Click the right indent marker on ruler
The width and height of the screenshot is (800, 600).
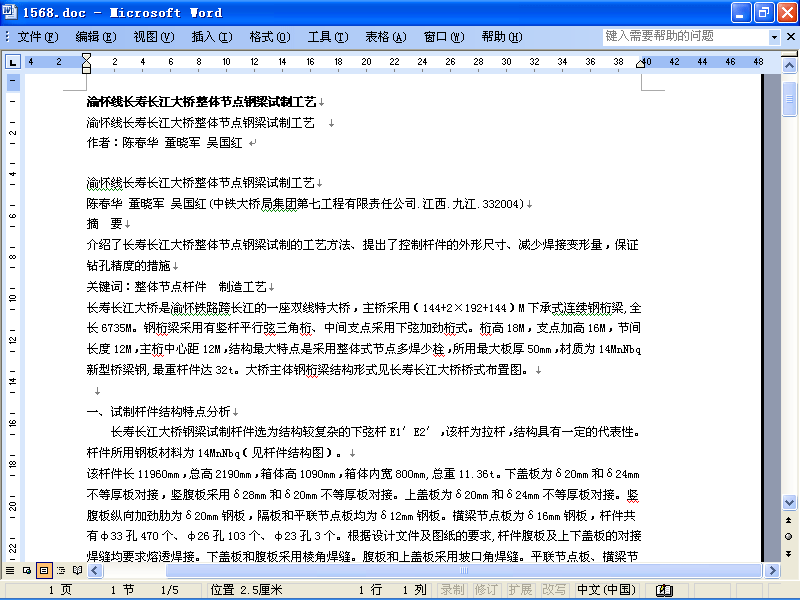[640, 63]
